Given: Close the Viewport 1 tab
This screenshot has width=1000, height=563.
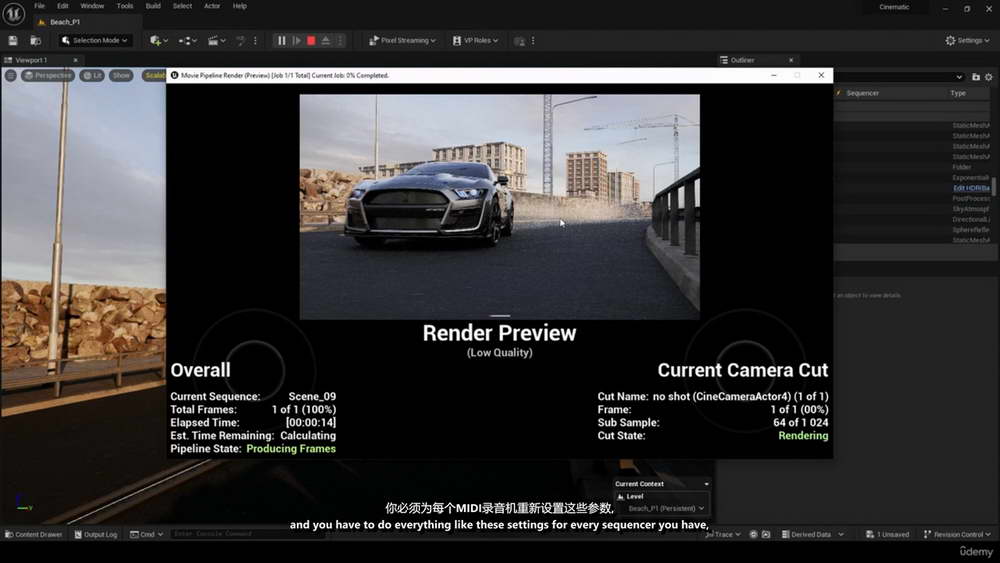Looking at the screenshot, I should (x=75, y=60).
